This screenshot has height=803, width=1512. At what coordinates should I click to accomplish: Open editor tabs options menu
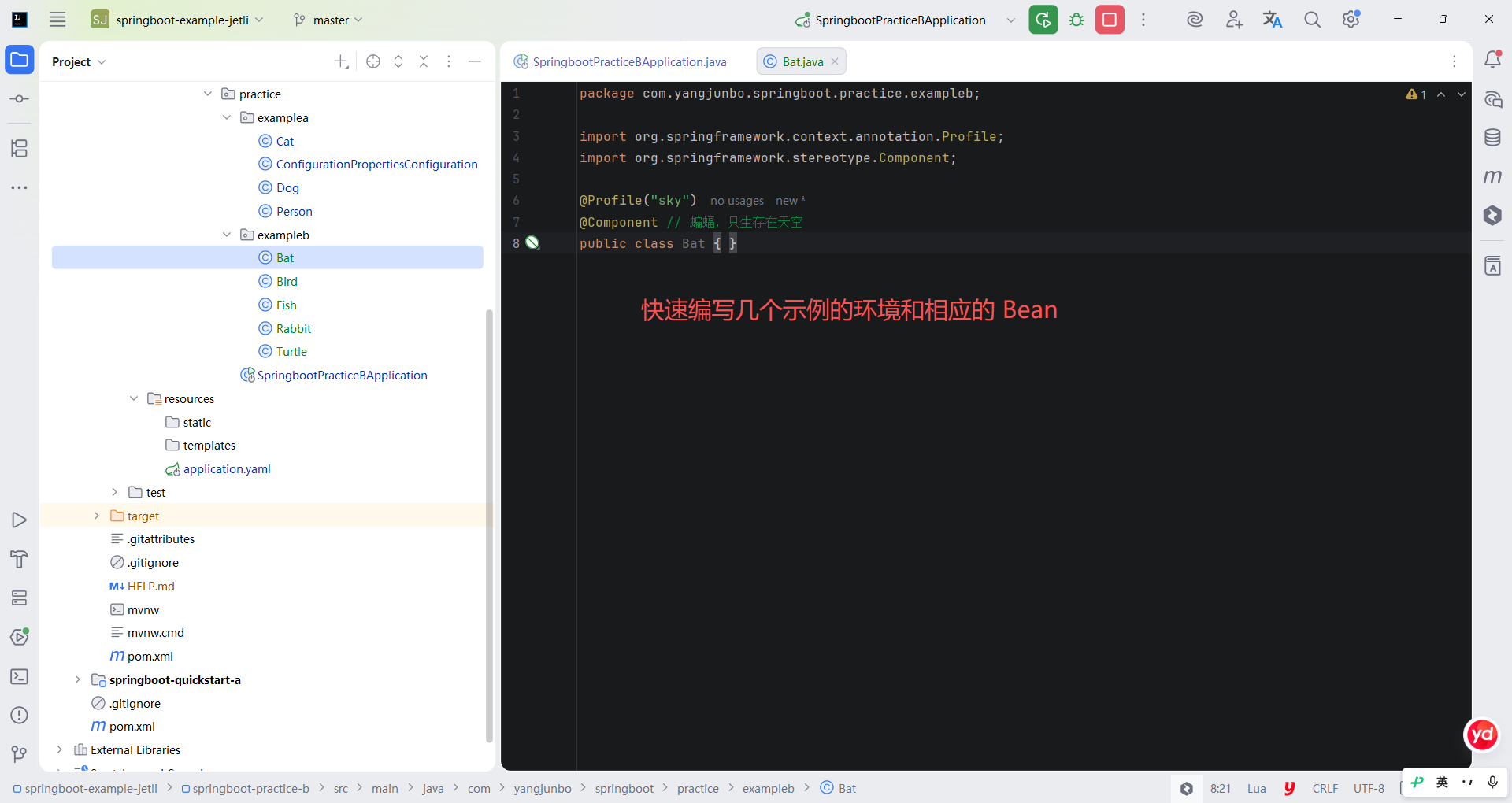coord(1455,61)
